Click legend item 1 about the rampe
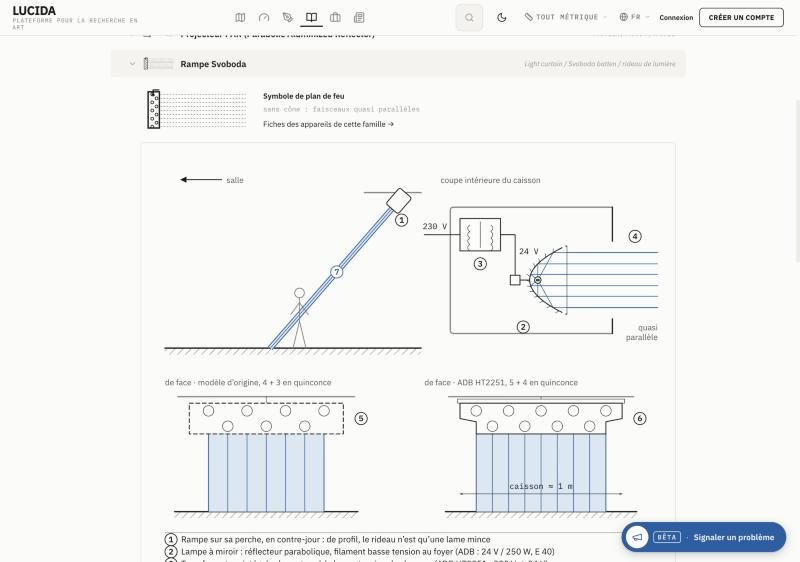This screenshot has width=800, height=562. 328,539
